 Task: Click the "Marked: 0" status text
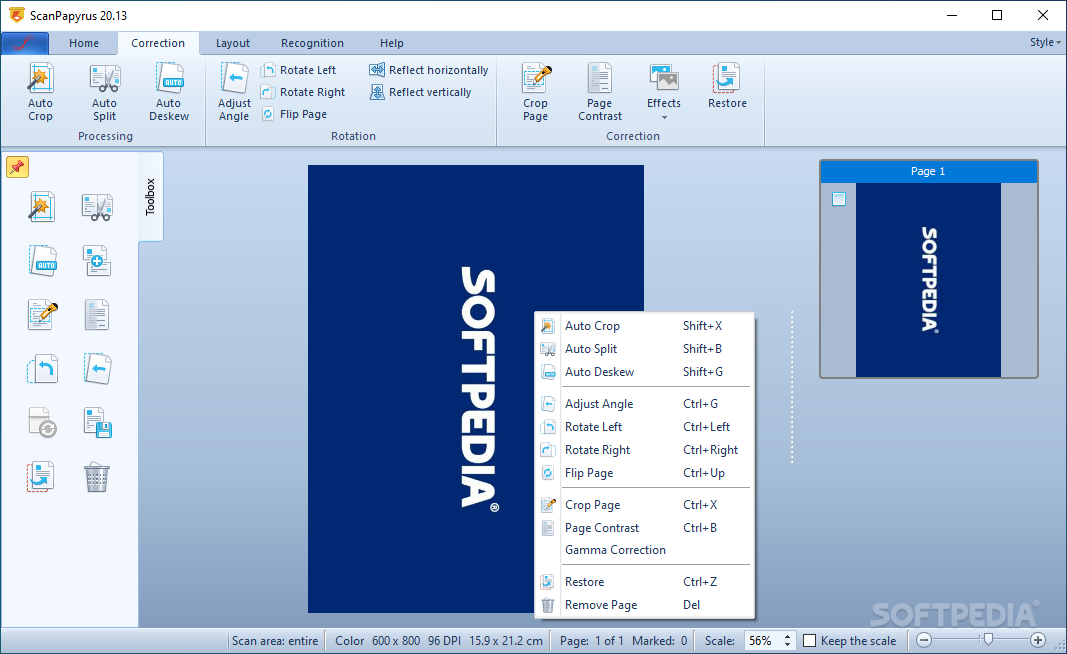(659, 640)
